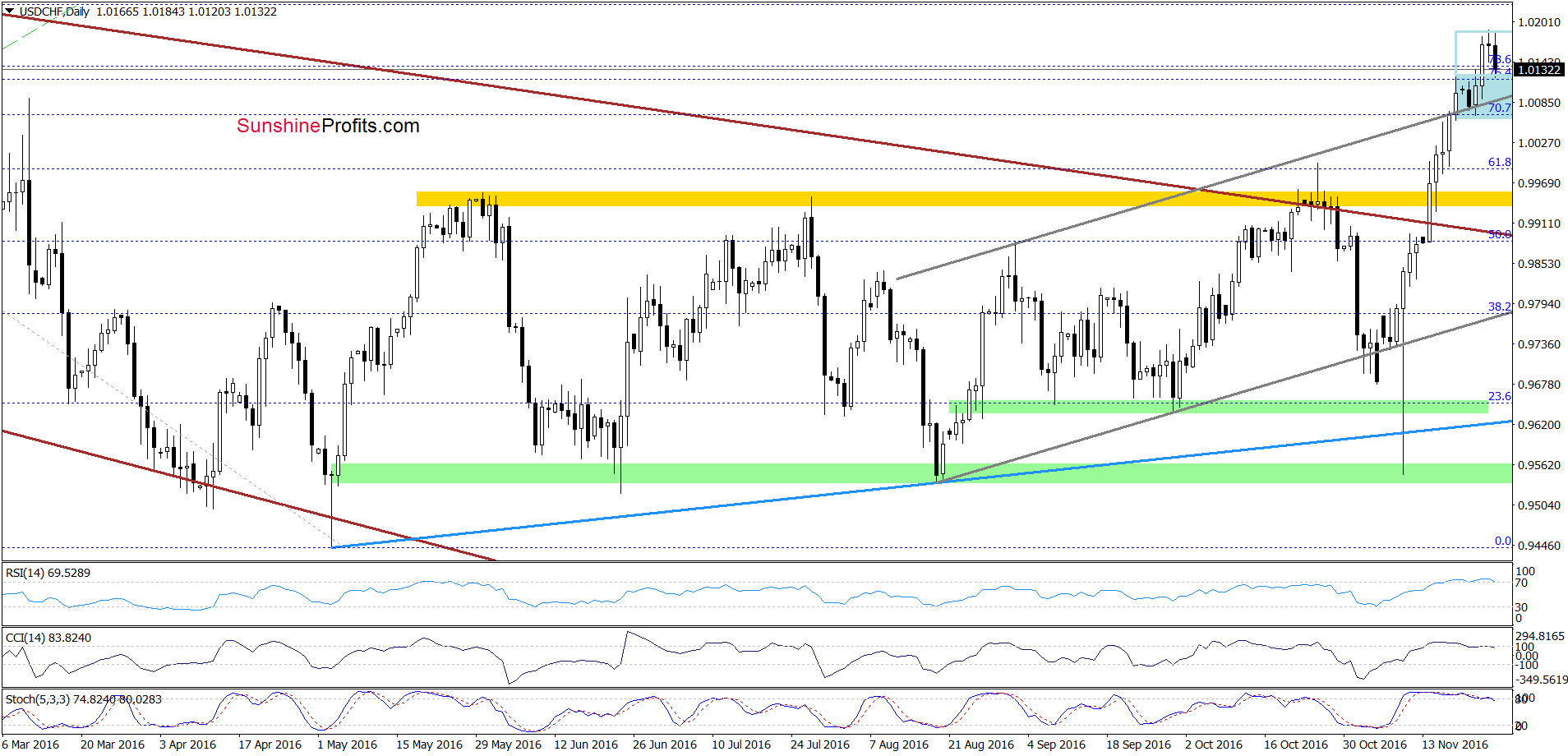Click the 3 Apr 2016 date label
The image size is (1568, 756).
[x=188, y=744]
